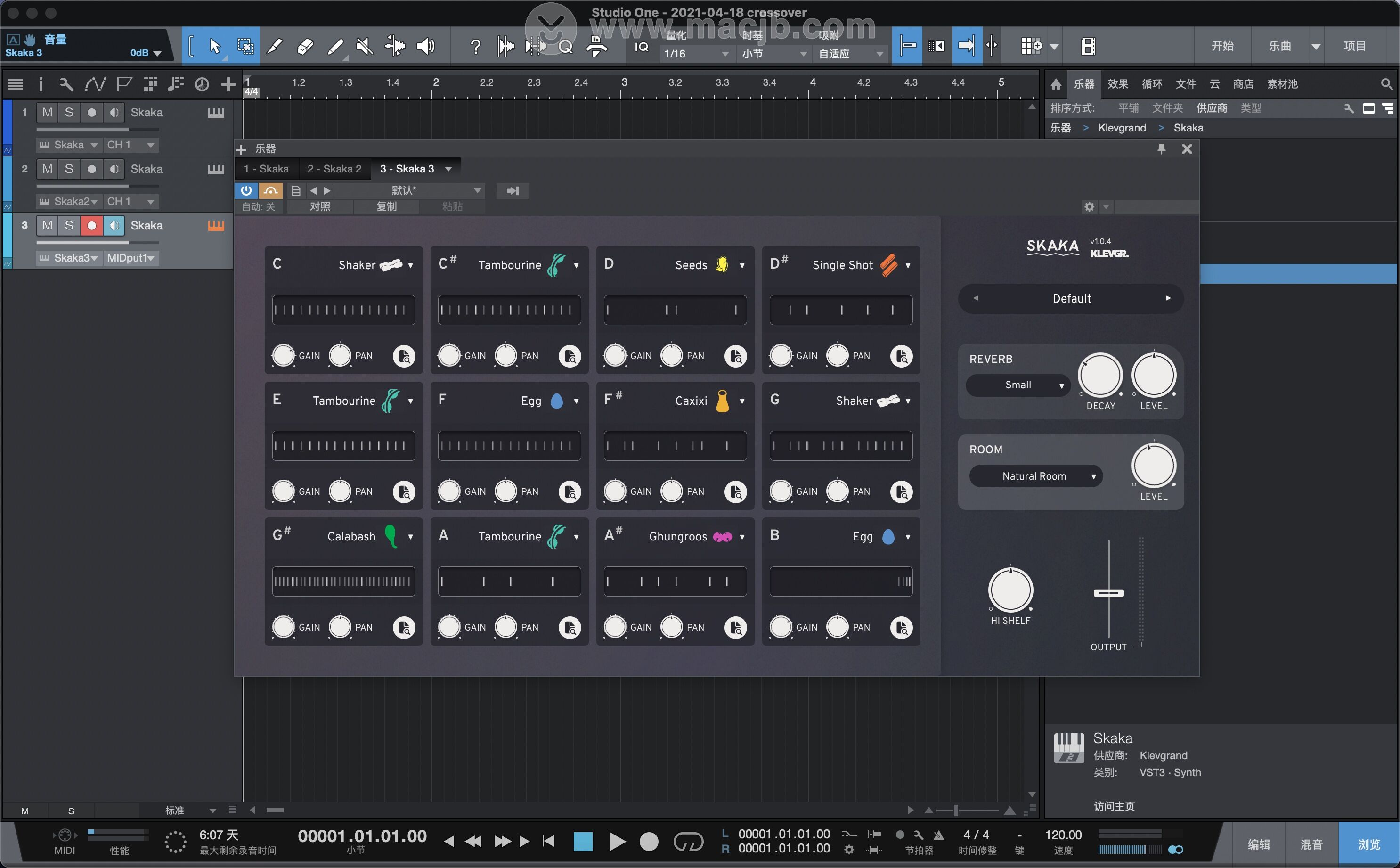The height and width of the screenshot is (868, 1400).
Task: Open the 循环 browser tab
Action: click(x=1152, y=84)
